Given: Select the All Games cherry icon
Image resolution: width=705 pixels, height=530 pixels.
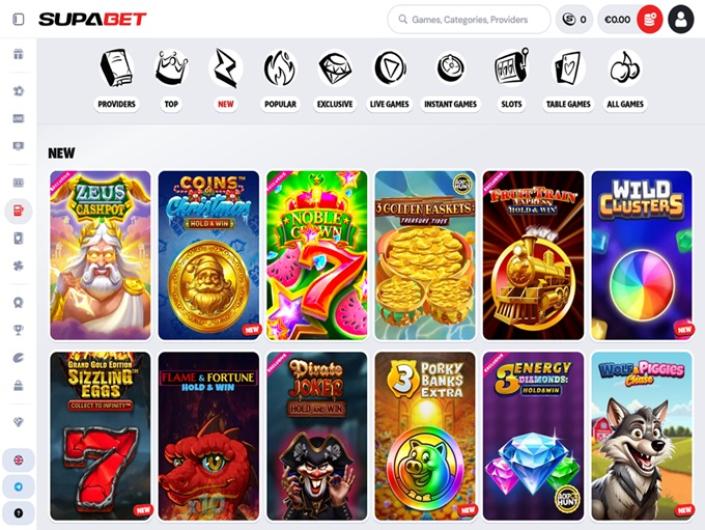Looking at the screenshot, I should click(625, 68).
